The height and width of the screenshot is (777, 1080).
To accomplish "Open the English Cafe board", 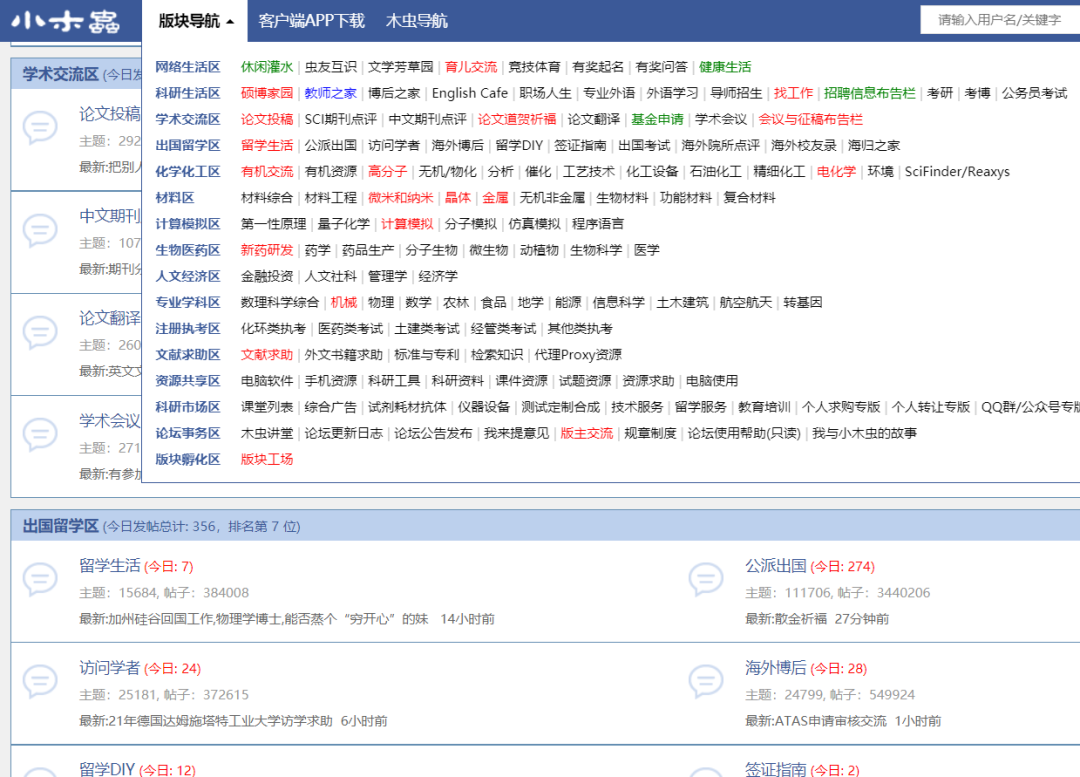I will point(470,93).
